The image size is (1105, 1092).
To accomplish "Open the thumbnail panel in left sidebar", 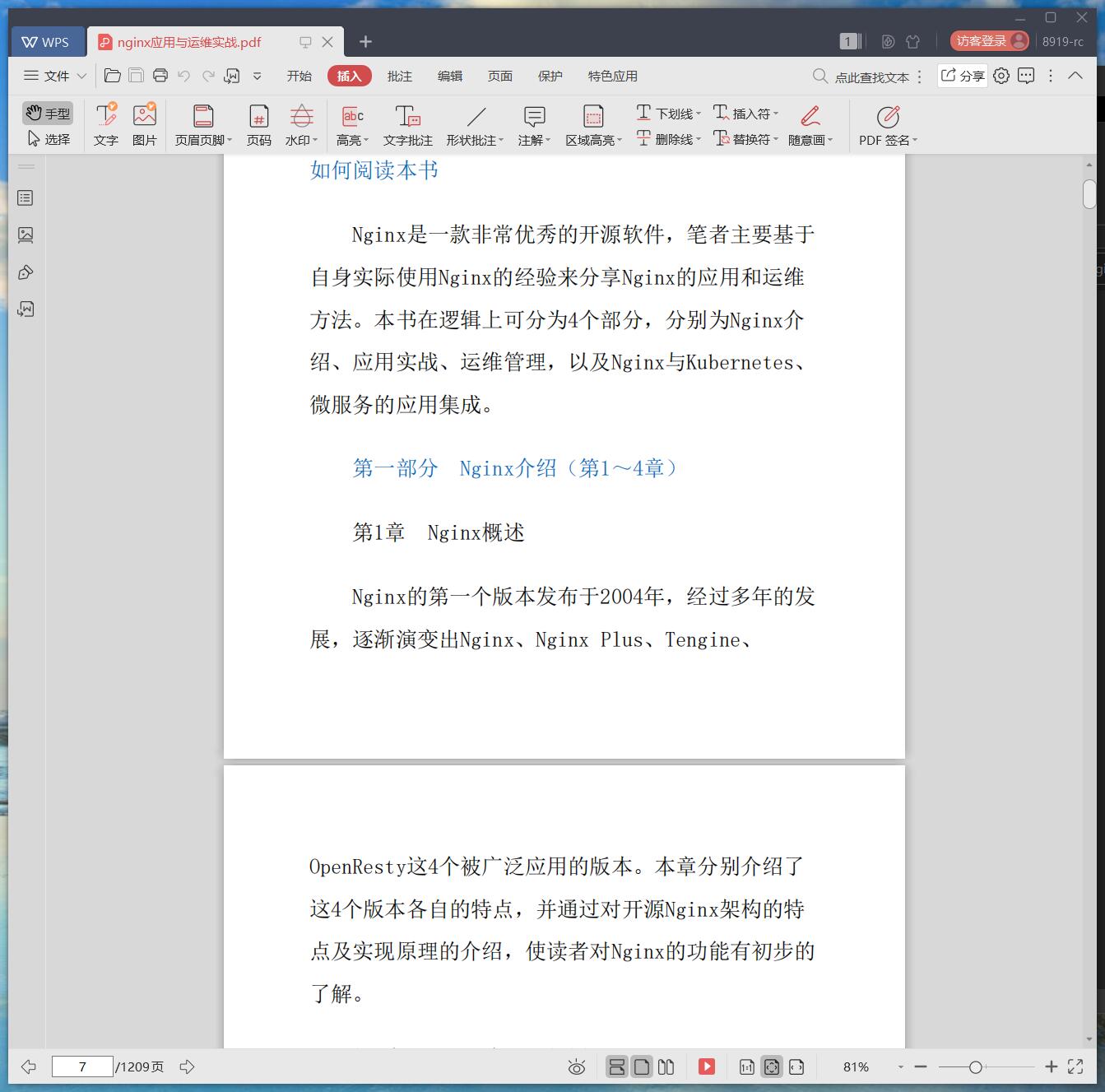I will point(26,235).
